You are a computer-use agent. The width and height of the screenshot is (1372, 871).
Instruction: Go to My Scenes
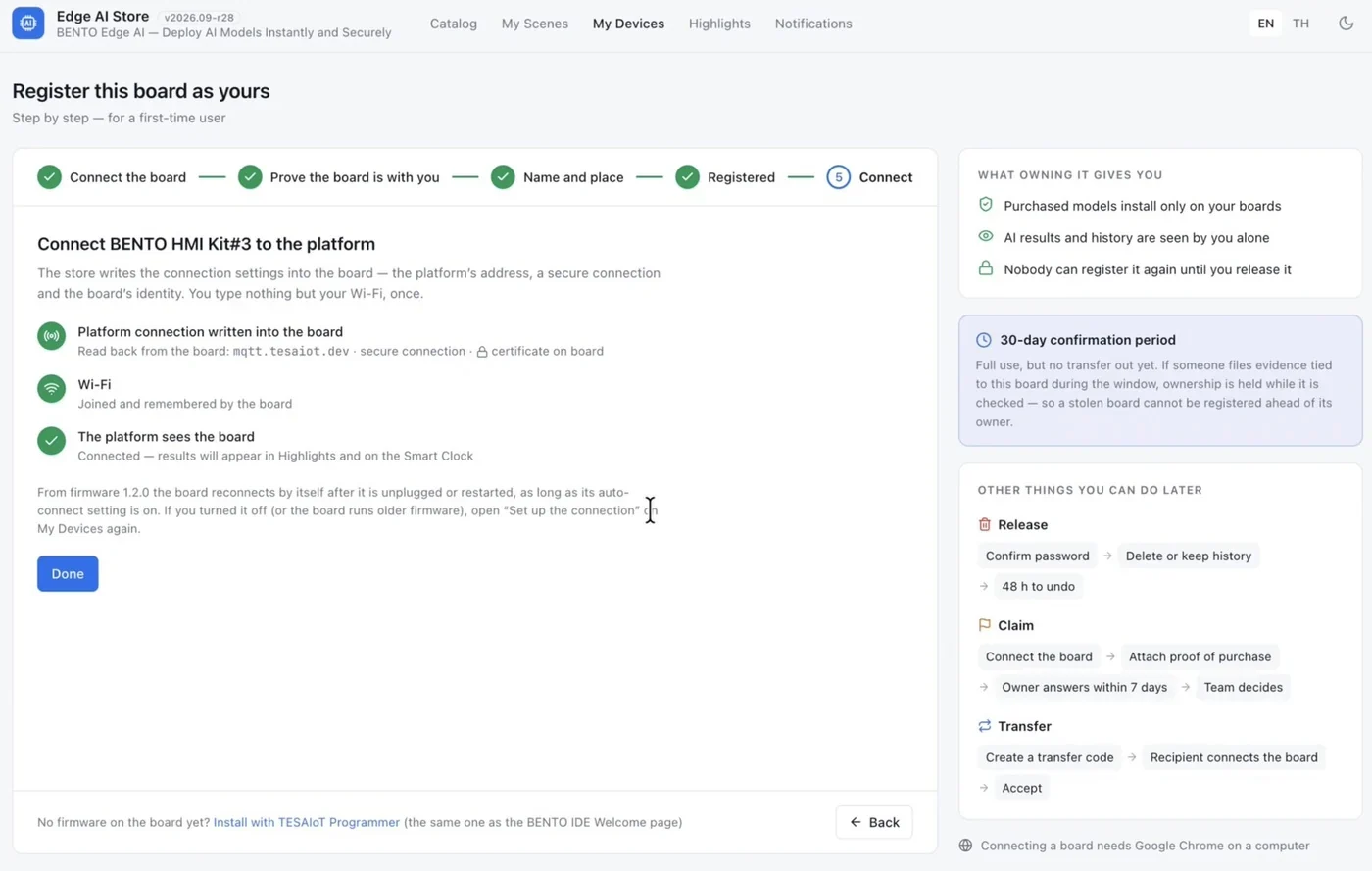coord(535,24)
